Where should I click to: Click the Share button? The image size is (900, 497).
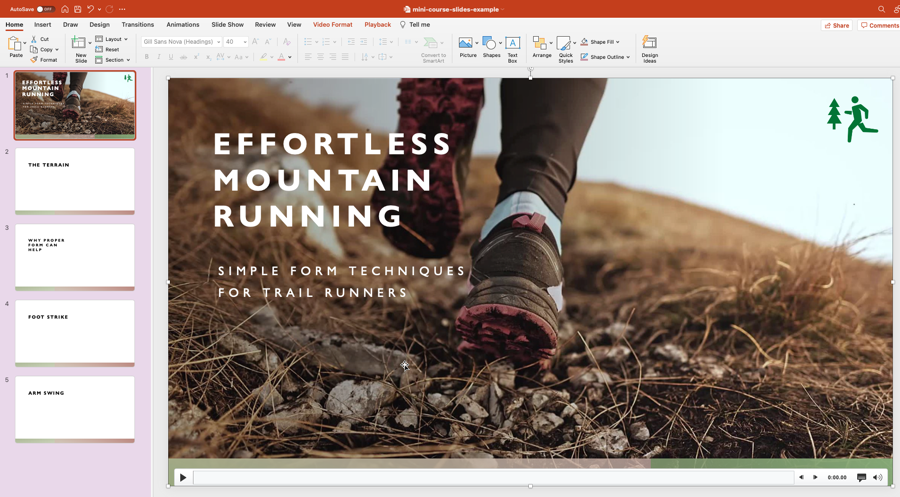[837, 25]
